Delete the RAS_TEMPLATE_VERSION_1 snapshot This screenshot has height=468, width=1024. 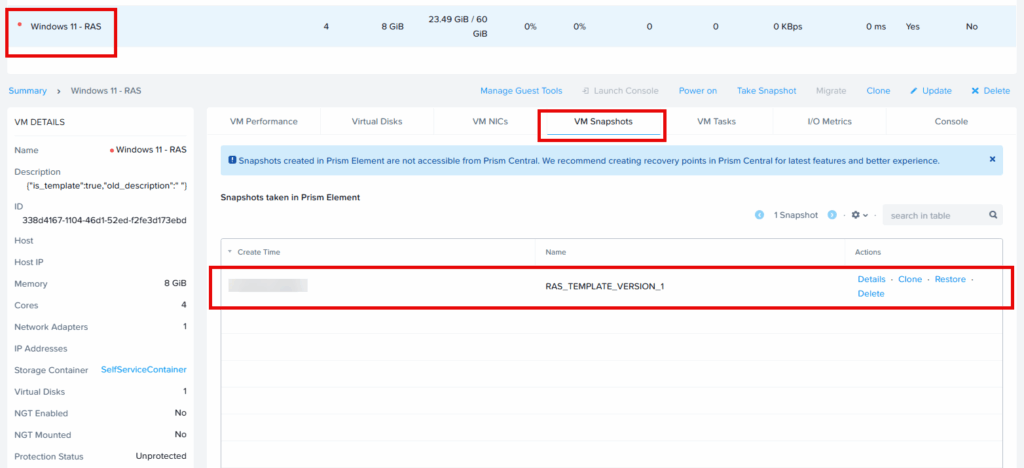[x=871, y=294]
